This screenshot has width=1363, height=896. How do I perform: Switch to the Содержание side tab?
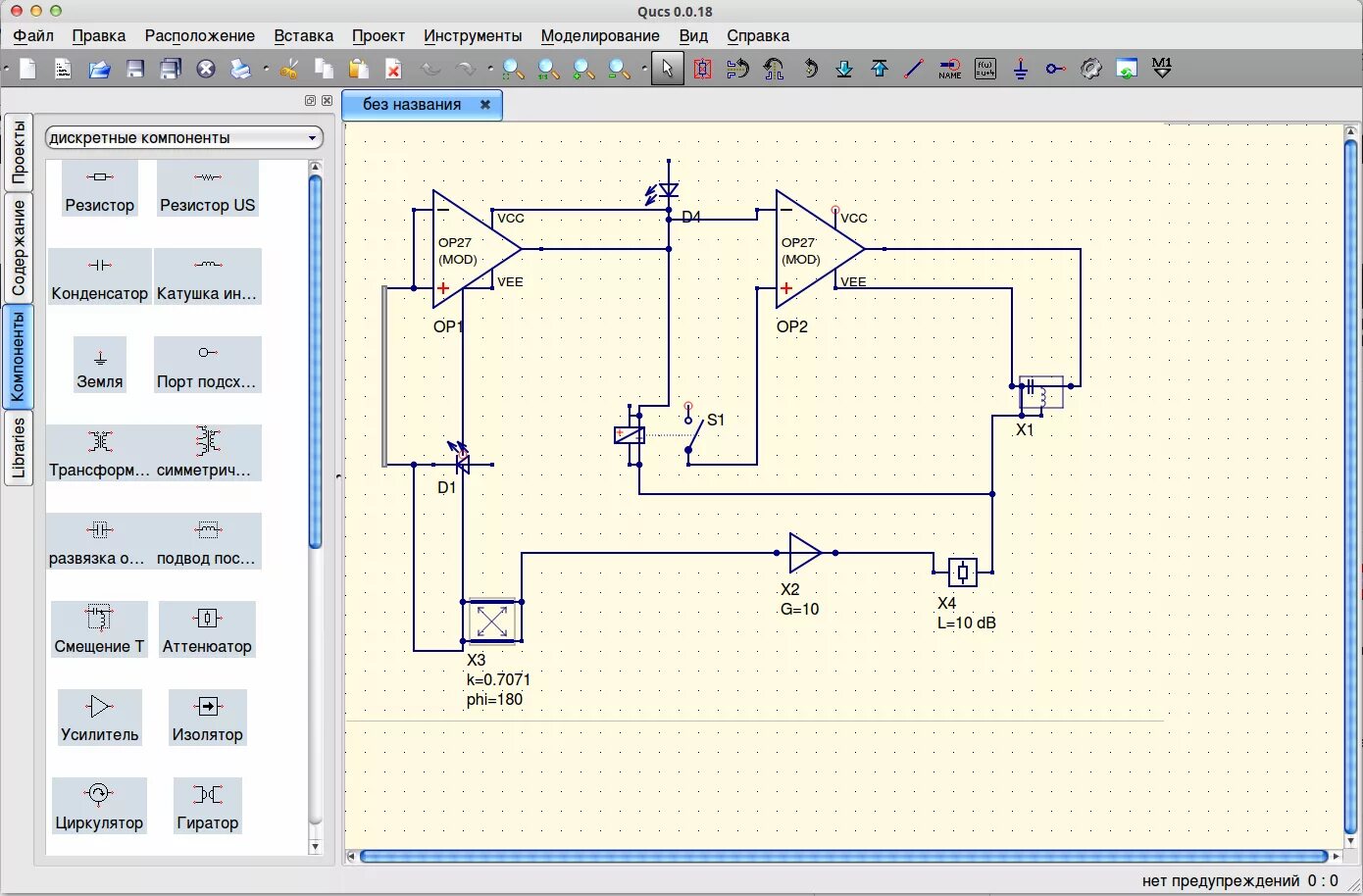click(x=19, y=248)
